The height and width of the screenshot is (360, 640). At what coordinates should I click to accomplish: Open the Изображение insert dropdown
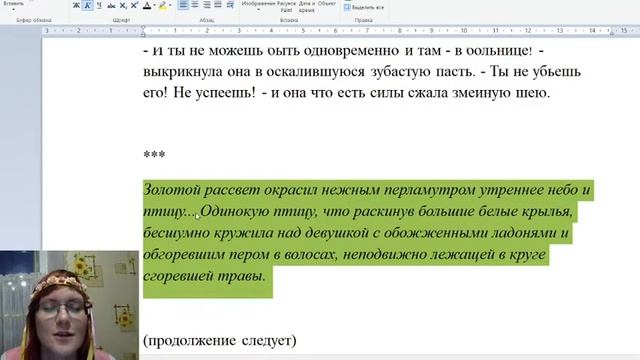click(258, 5)
